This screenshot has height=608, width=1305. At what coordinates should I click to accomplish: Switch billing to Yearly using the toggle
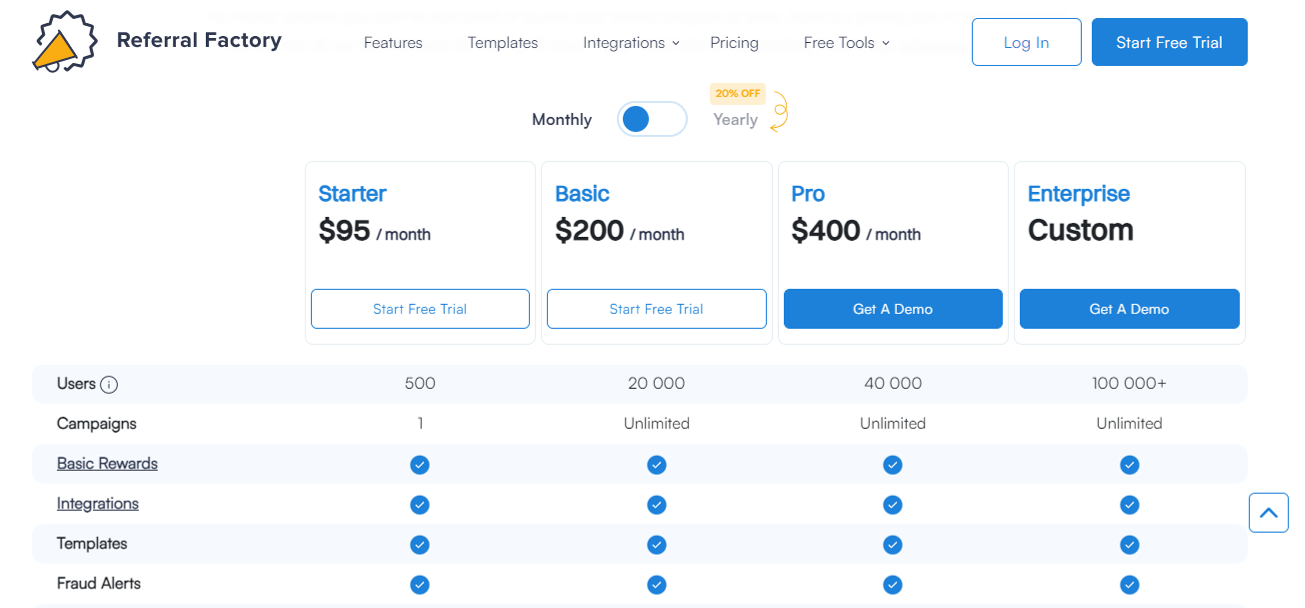652,118
